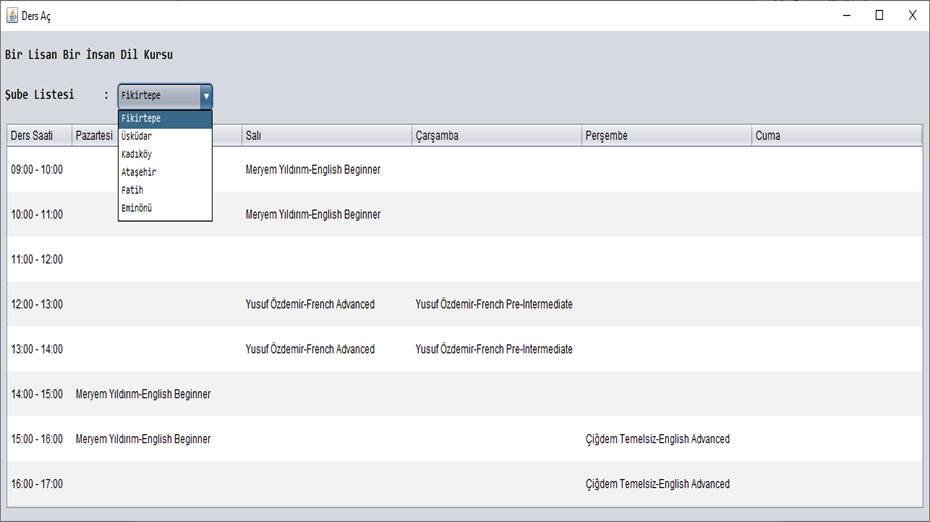Viewport: 930px width, 522px height.
Task: Open the Şube Listesi dropdown arrow
Action: click(x=206, y=96)
